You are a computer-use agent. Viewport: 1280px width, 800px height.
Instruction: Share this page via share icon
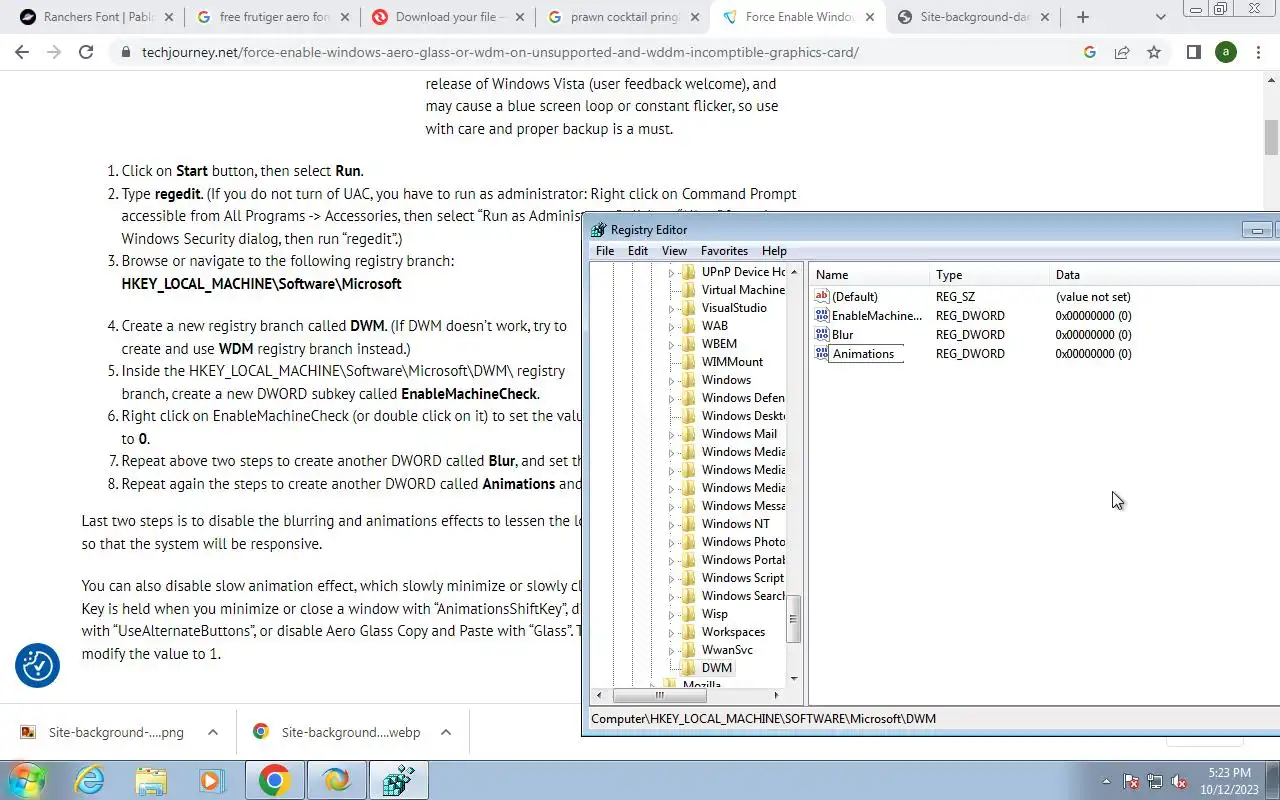coord(1122,52)
